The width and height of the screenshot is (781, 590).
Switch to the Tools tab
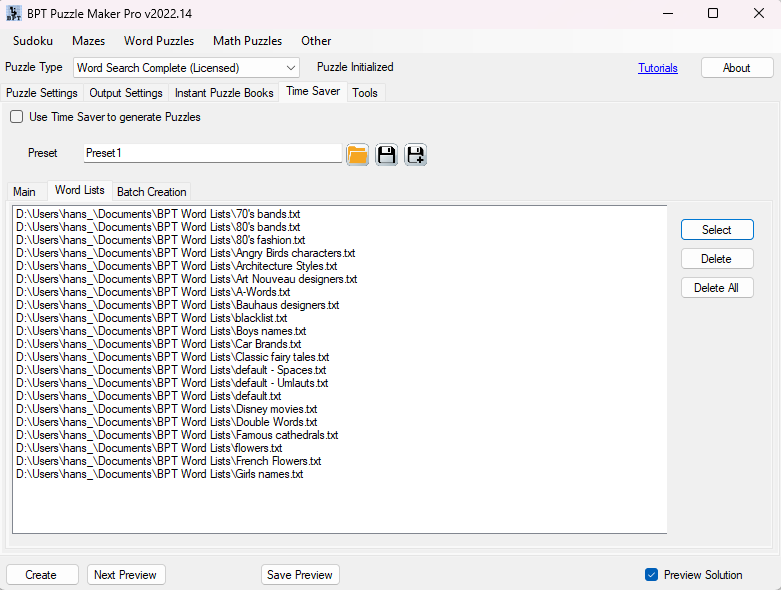pos(365,93)
